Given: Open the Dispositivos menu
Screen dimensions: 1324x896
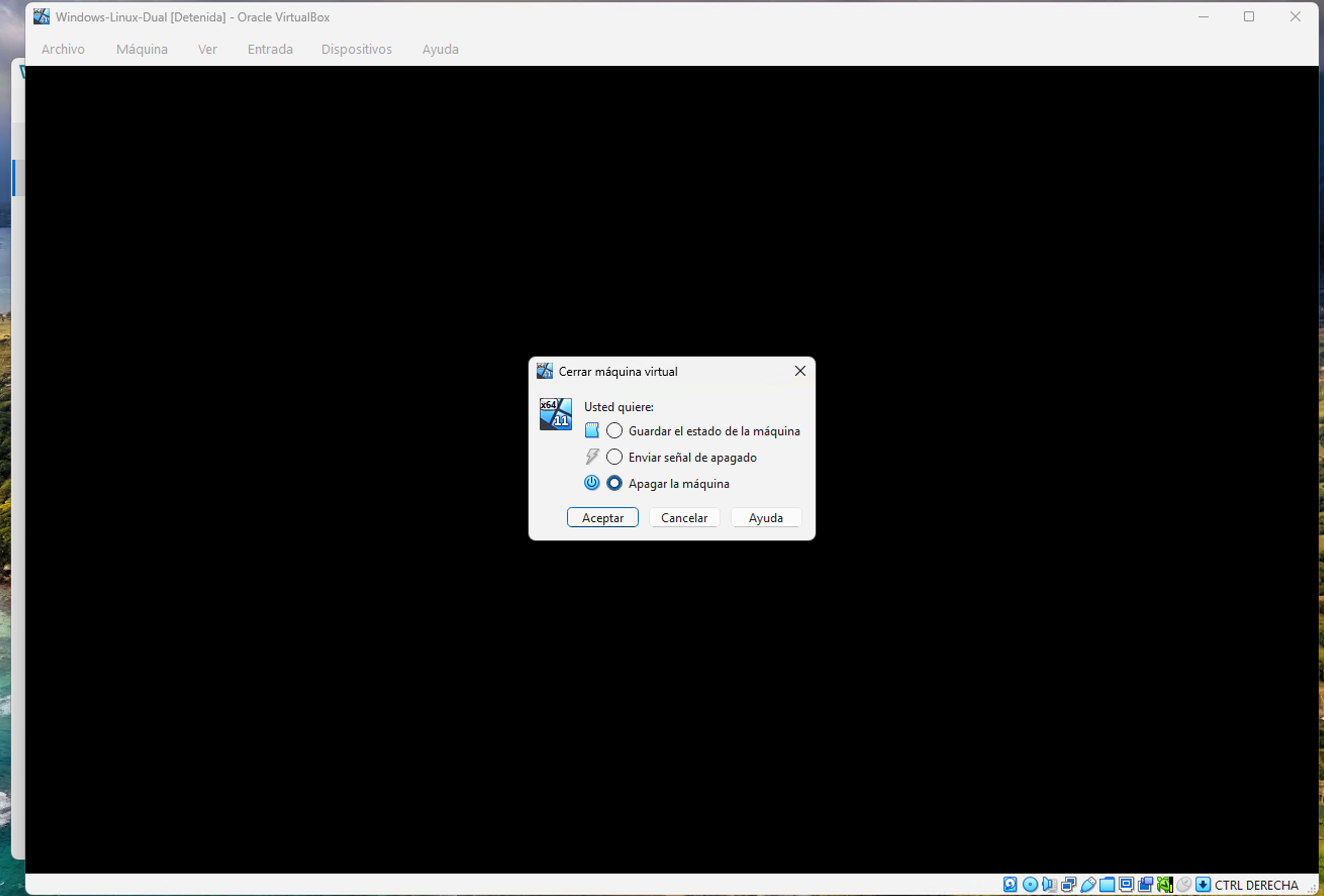Looking at the screenshot, I should coord(357,49).
